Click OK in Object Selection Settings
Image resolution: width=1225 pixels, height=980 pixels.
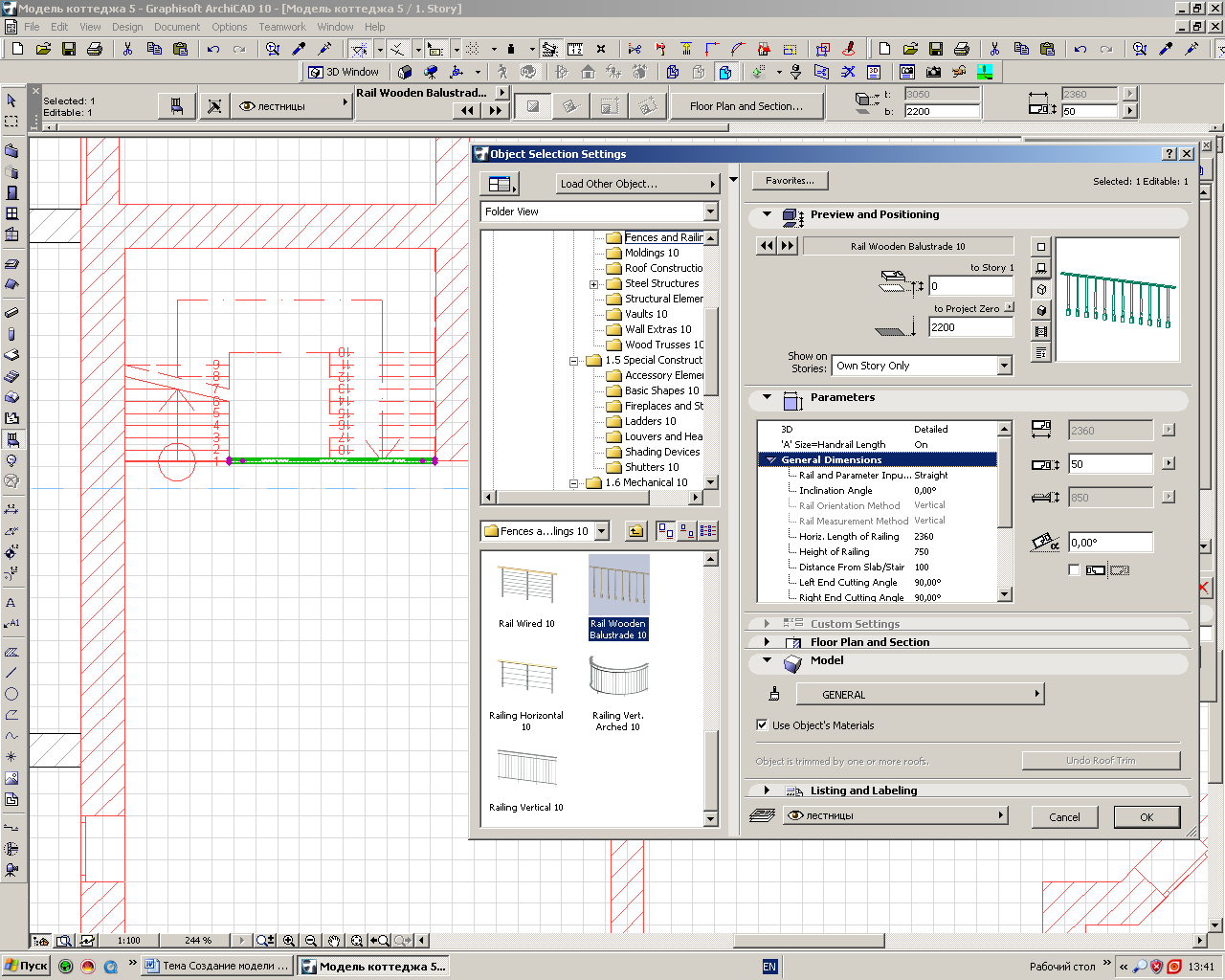coord(1147,817)
